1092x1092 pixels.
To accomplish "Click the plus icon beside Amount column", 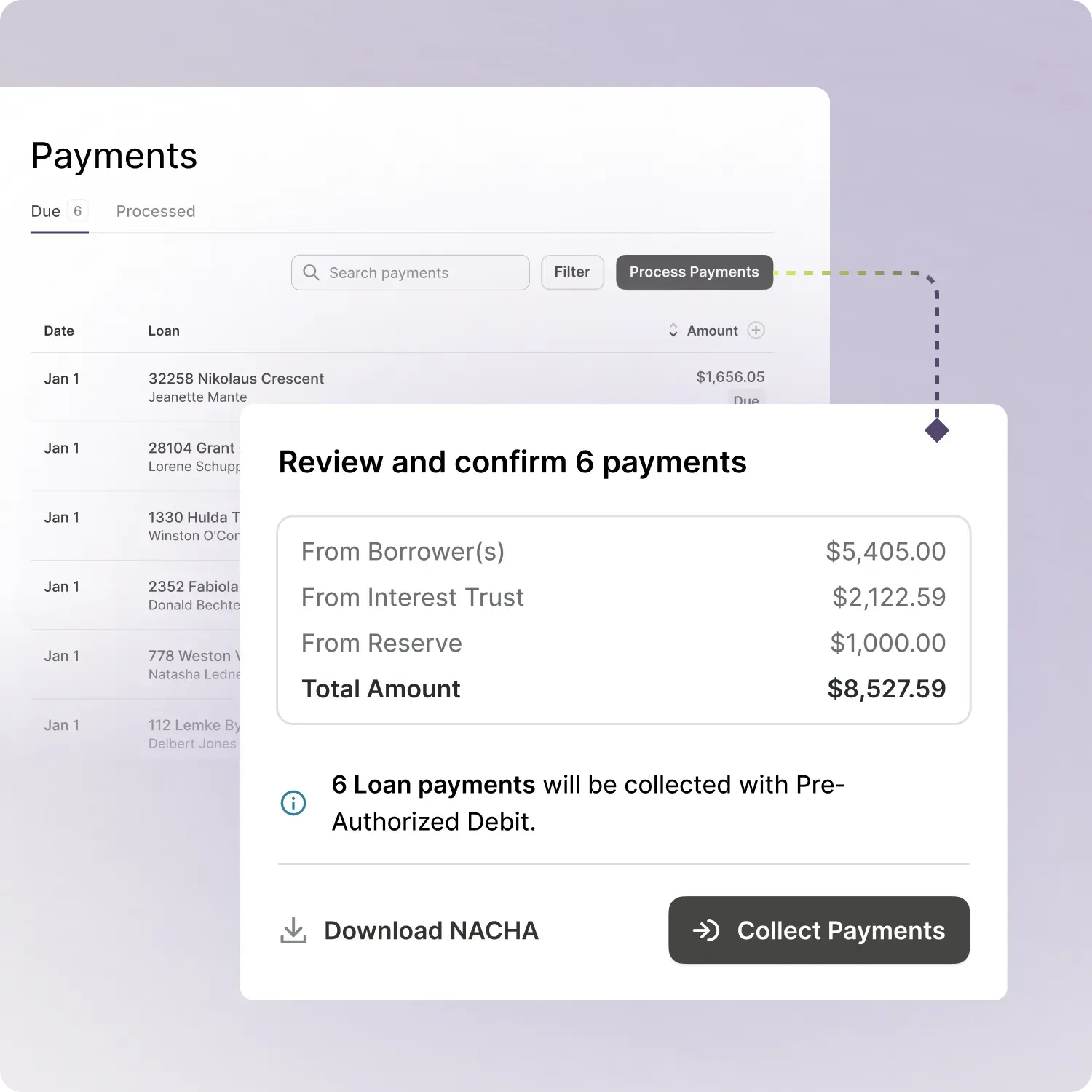I will click(x=756, y=331).
